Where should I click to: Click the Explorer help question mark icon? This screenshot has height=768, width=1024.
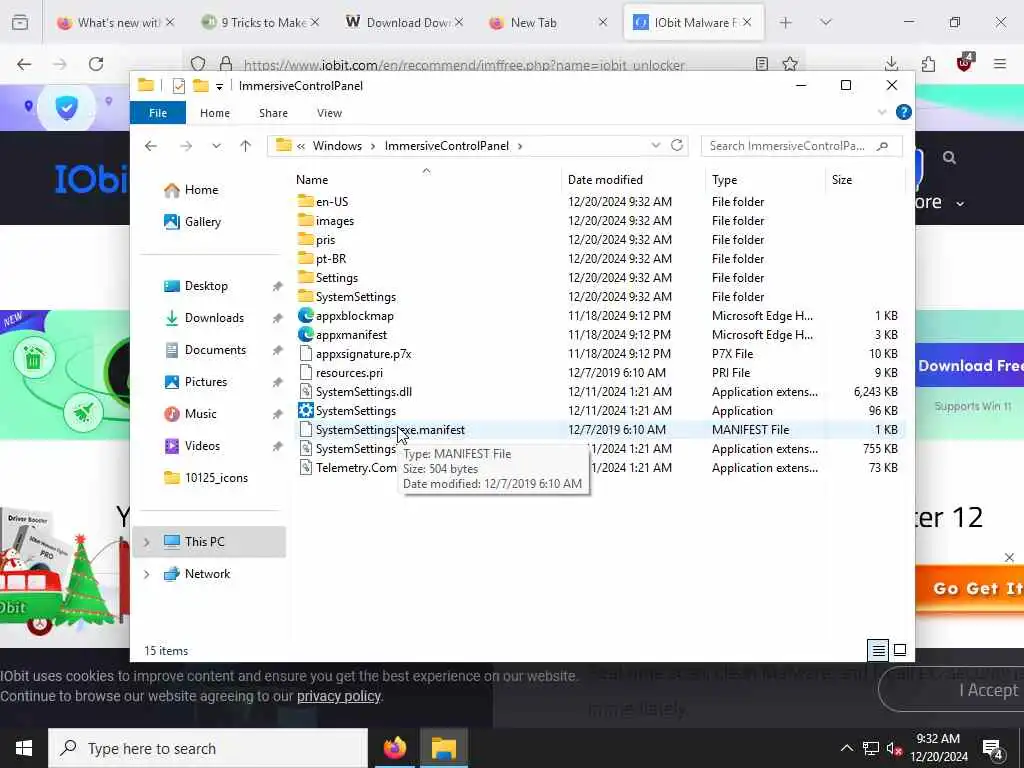tap(903, 112)
